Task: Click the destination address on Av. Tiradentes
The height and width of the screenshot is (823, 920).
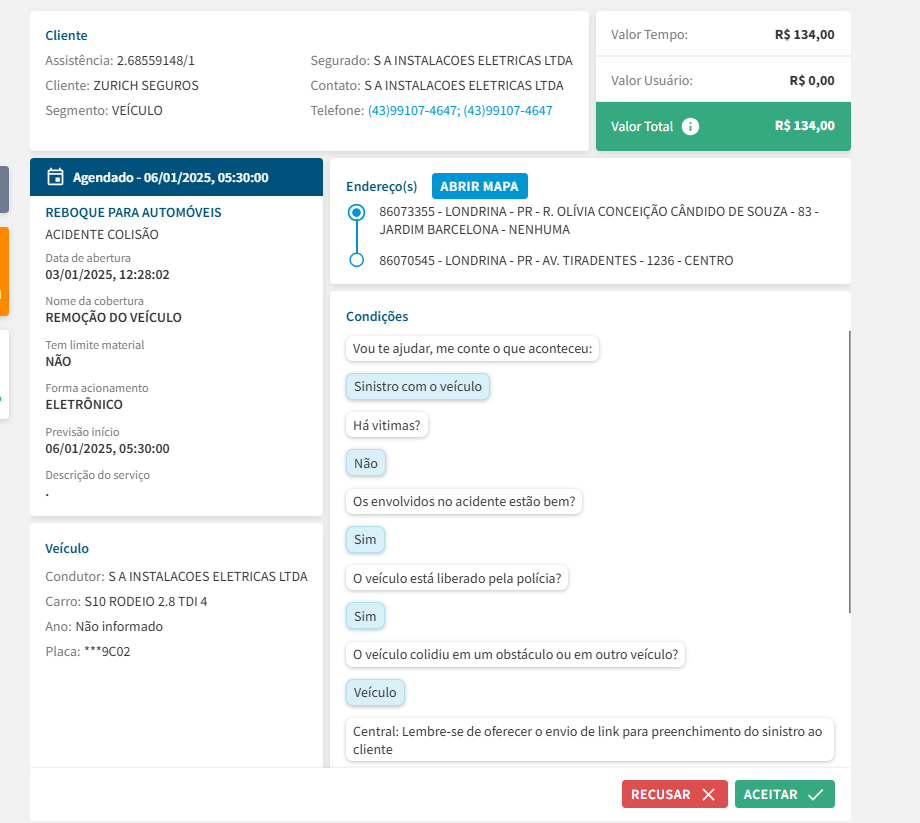Action: (x=556, y=261)
